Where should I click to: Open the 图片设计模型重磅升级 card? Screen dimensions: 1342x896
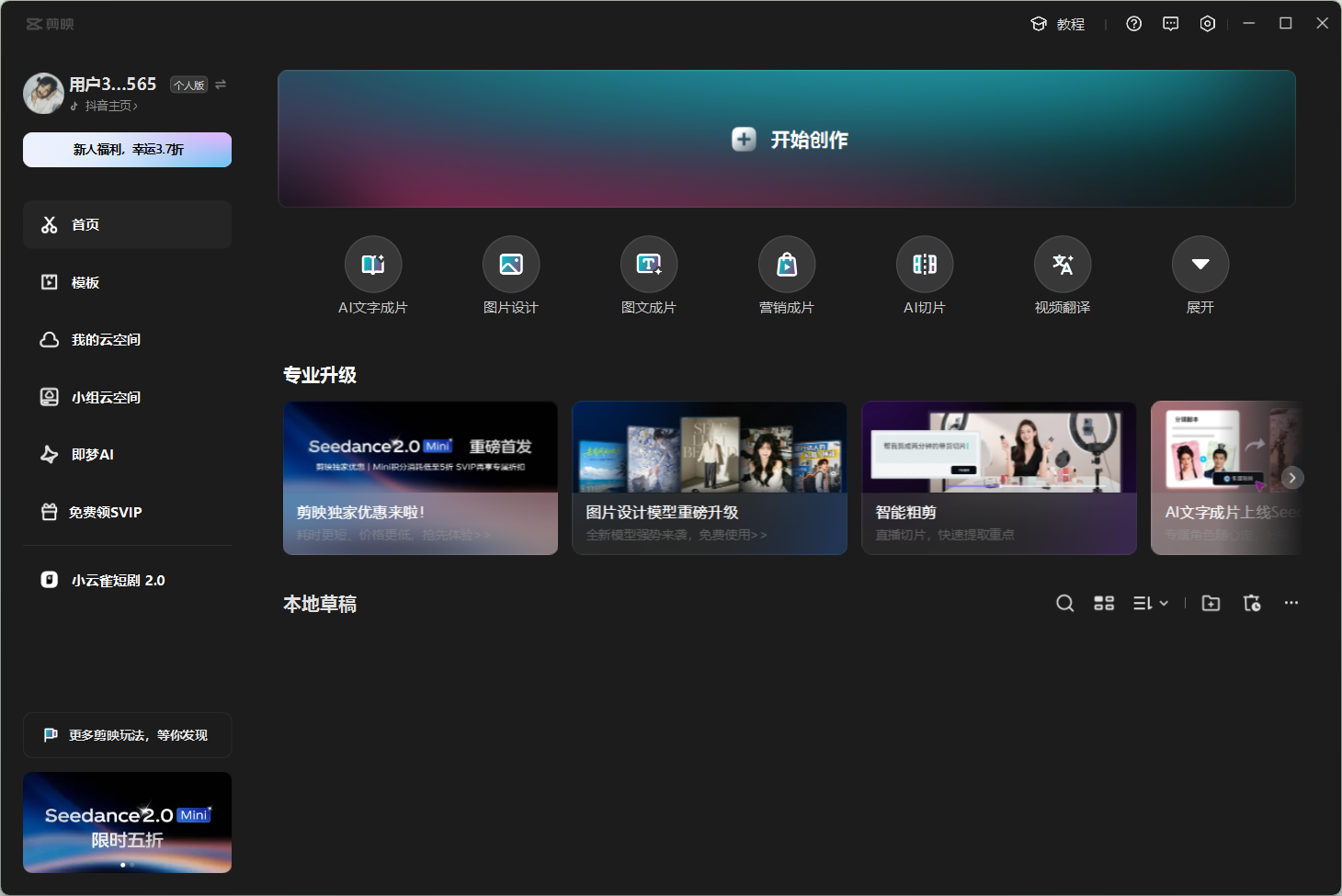(710, 478)
